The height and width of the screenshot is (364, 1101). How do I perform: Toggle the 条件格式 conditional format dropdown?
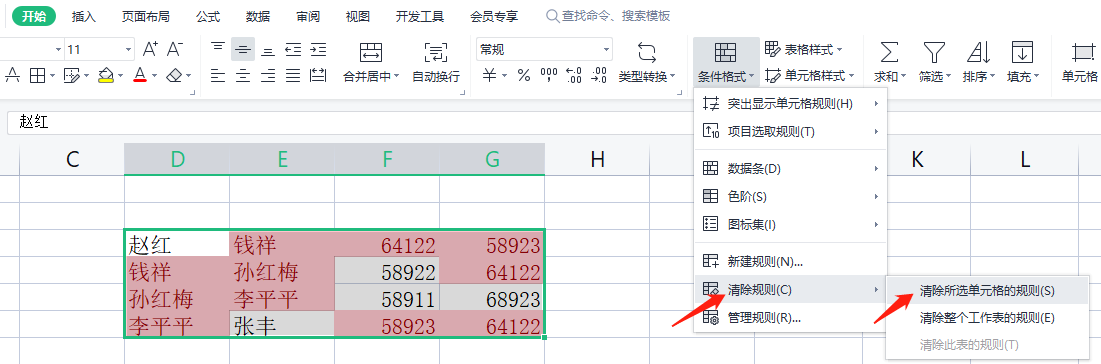click(726, 62)
